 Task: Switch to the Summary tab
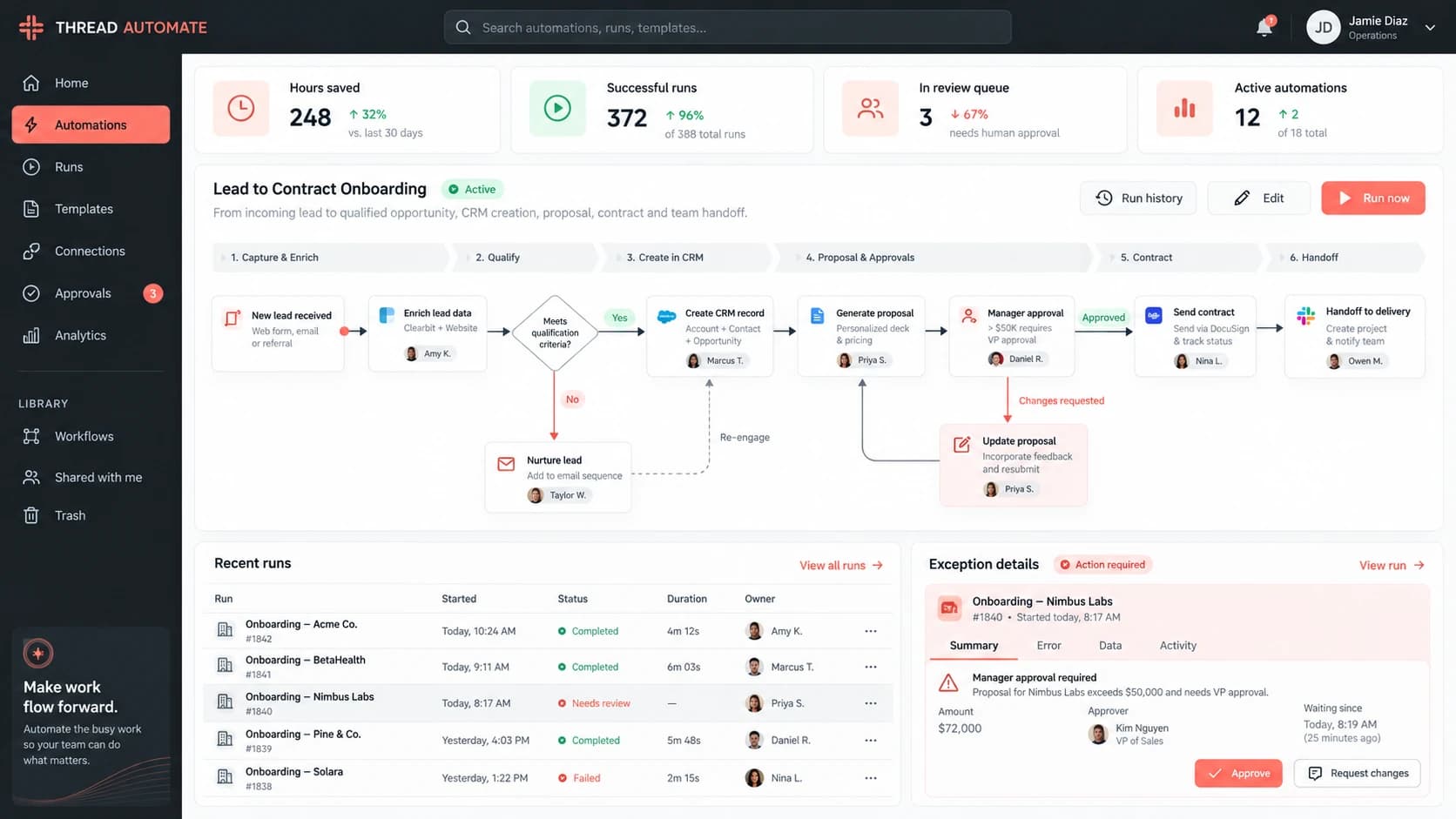(x=974, y=645)
